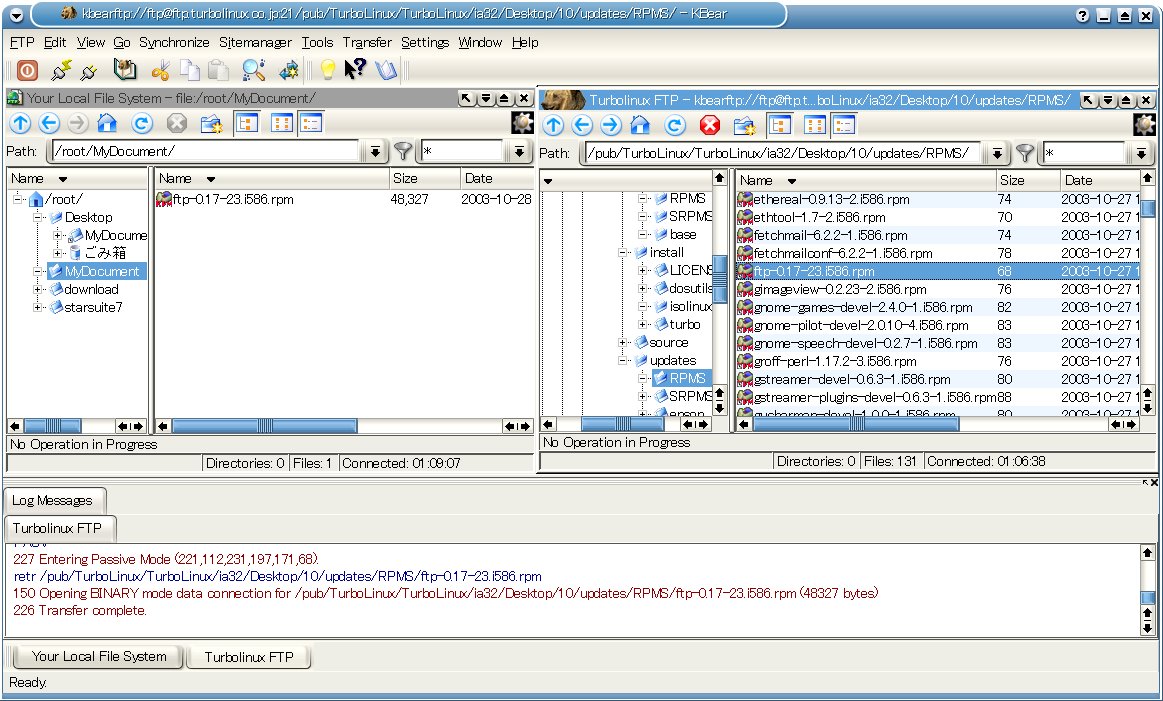Open the Transfer menu

367,42
